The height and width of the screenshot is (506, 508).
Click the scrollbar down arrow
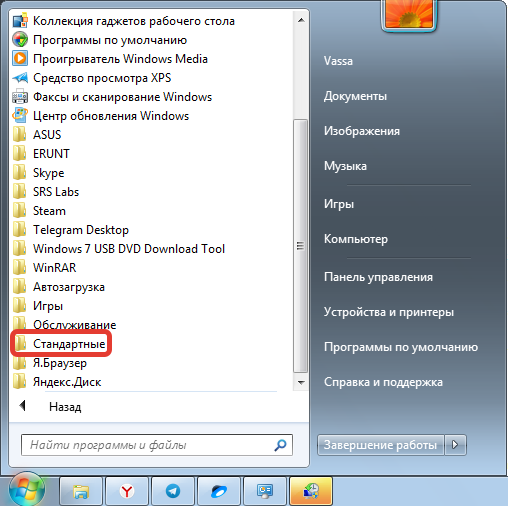coord(301,382)
